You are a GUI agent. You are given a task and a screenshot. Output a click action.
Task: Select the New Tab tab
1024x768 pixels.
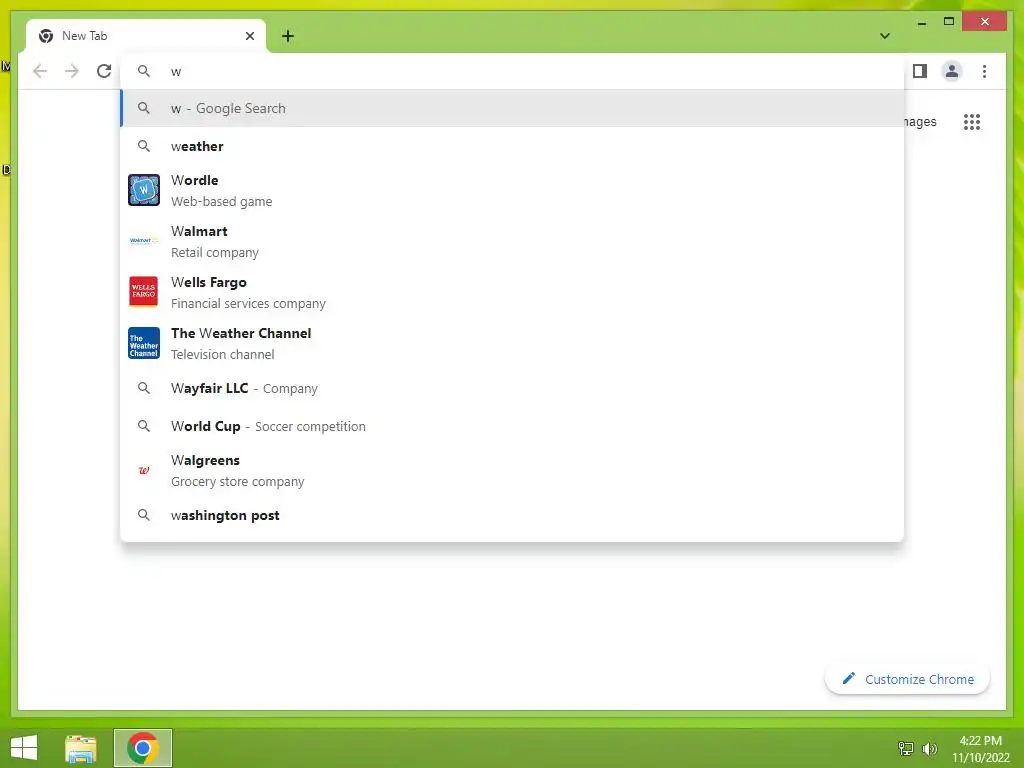point(146,36)
